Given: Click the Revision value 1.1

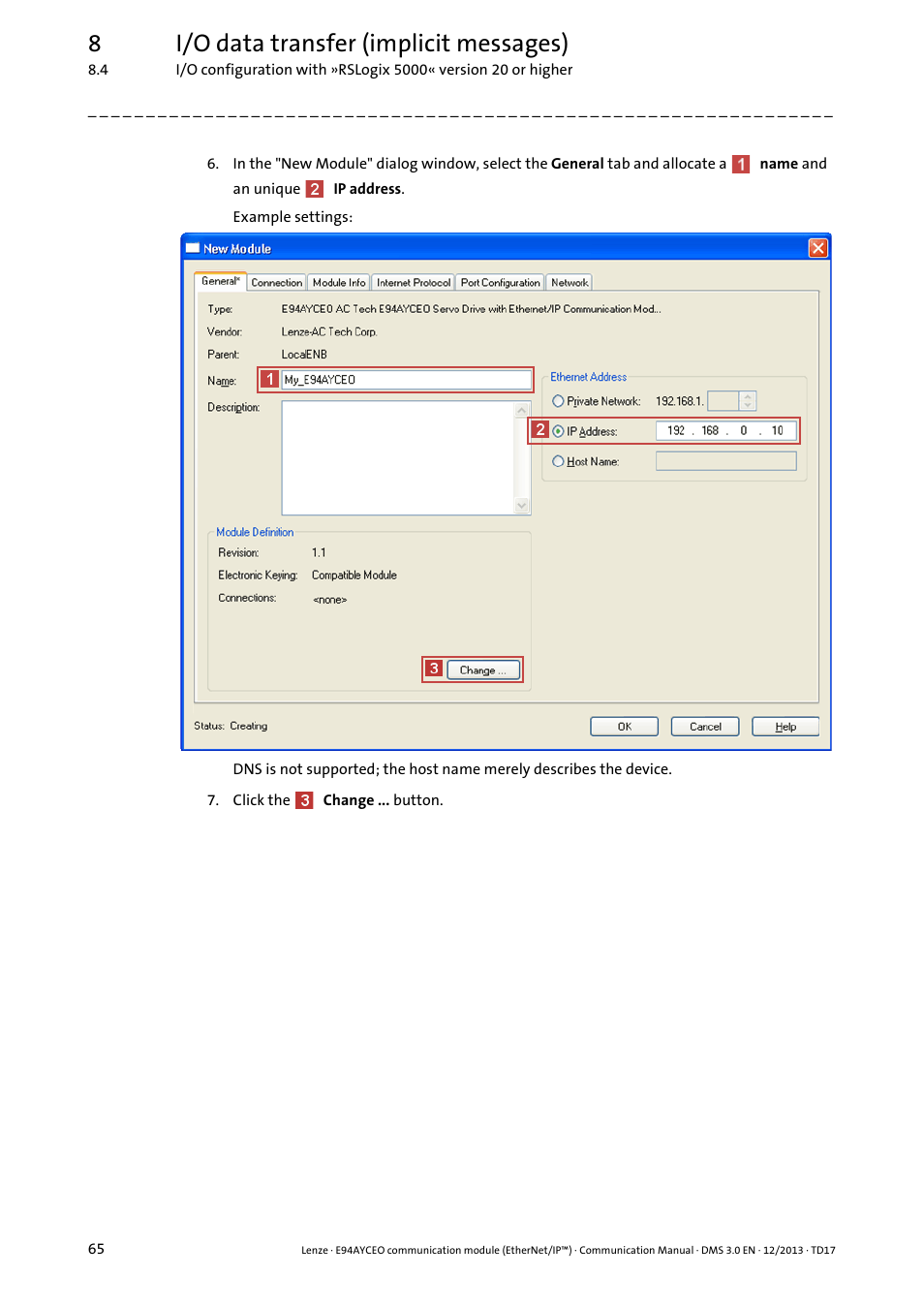Looking at the screenshot, I should pyautogui.click(x=319, y=552).
